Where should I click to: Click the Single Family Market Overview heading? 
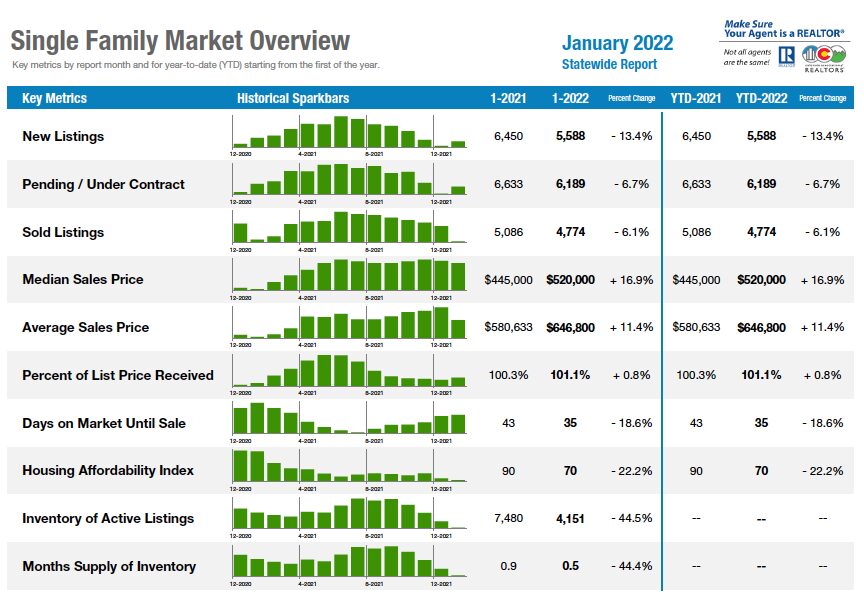tap(180, 41)
